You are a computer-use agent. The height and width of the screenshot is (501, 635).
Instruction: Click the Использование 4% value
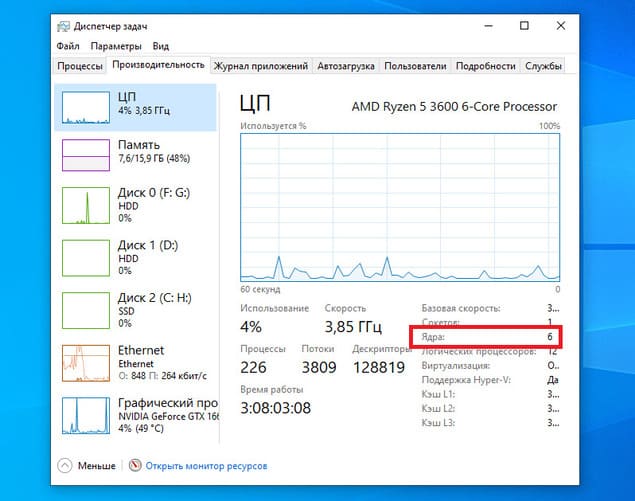pyautogui.click(x=251, y=327)
